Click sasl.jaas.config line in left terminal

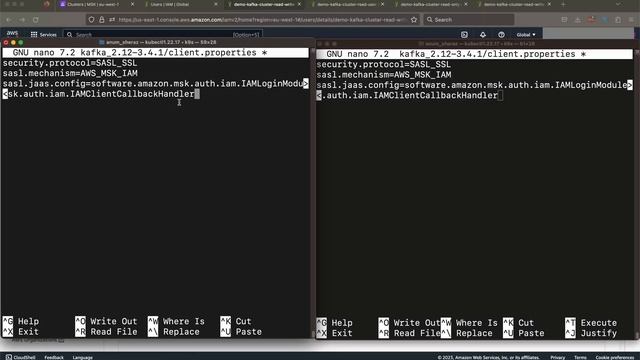point(156,84)
